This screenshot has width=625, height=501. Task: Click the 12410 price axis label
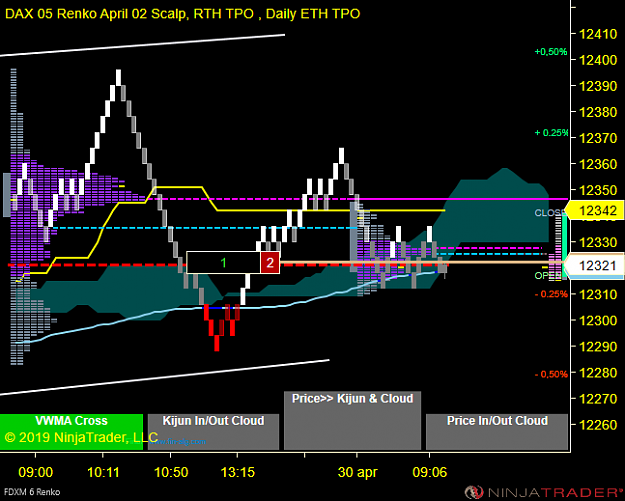coord(598,34)
